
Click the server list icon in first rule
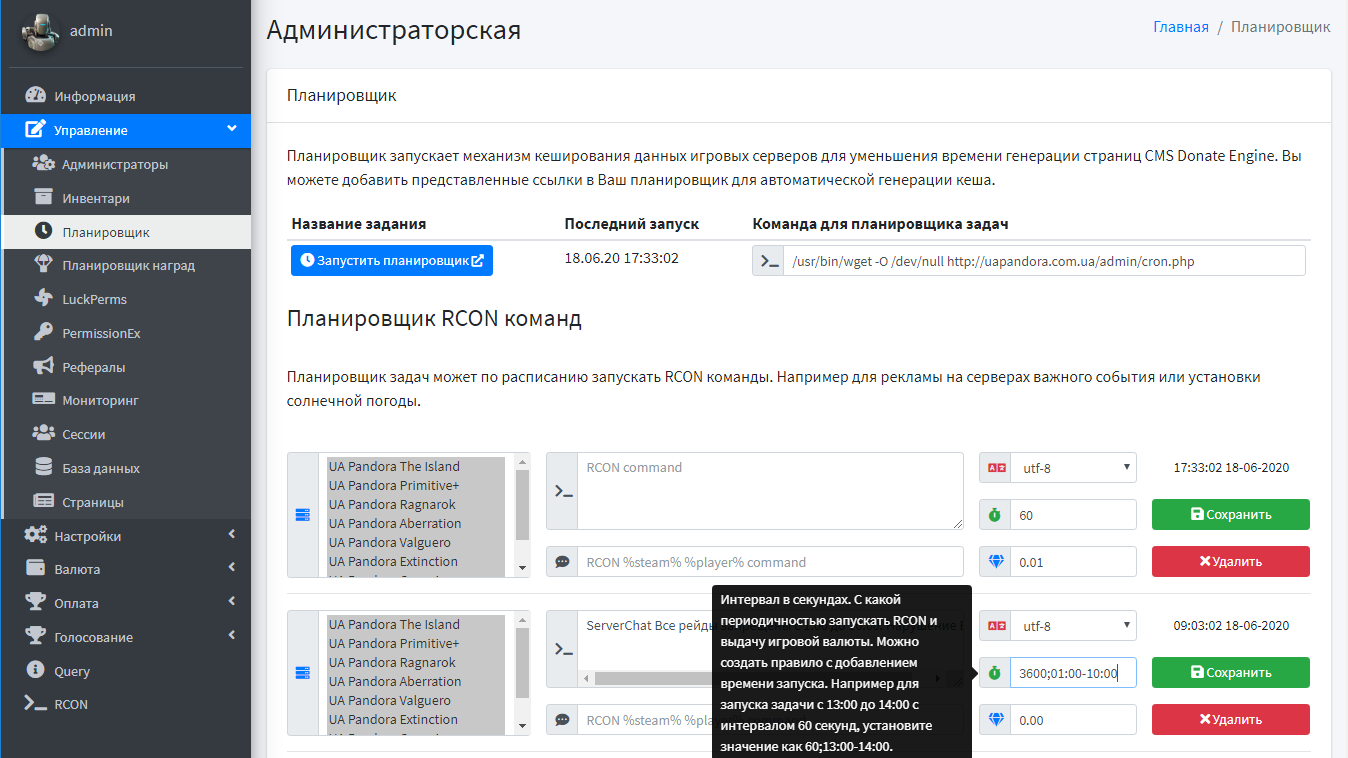click(303, 515)
